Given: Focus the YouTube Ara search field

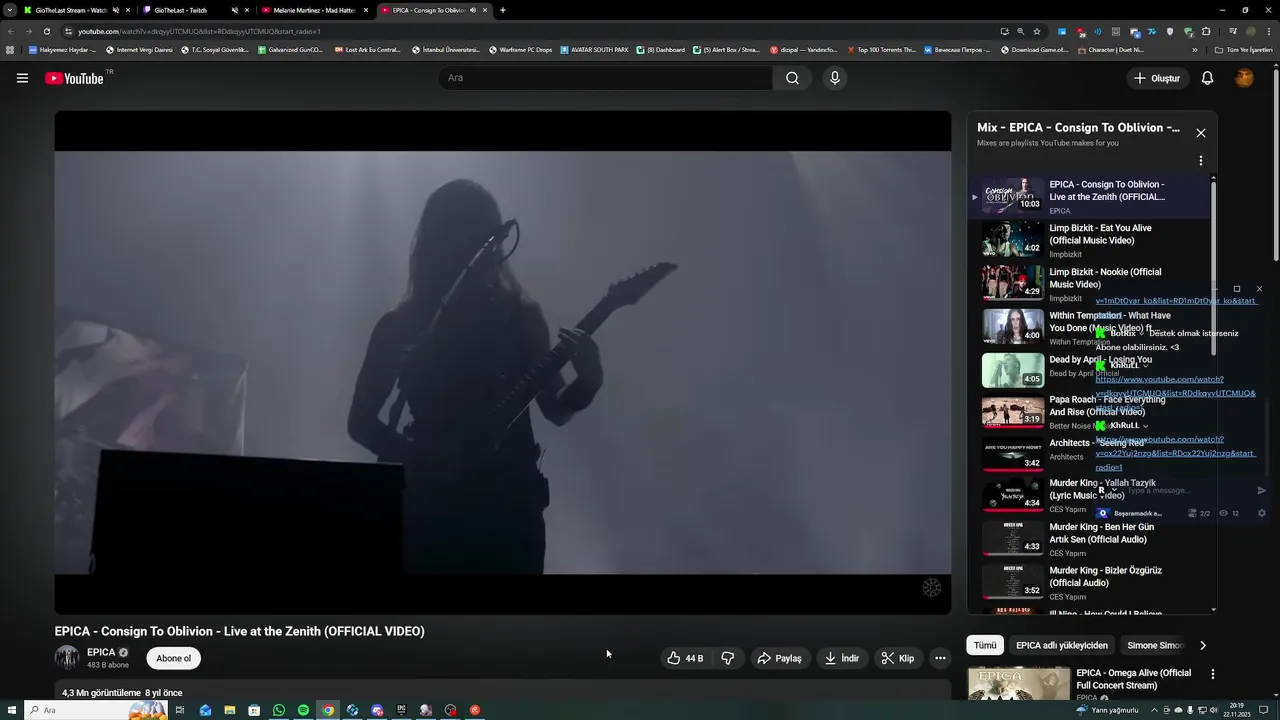Looking at the screenshot, I should click(606, 78).
